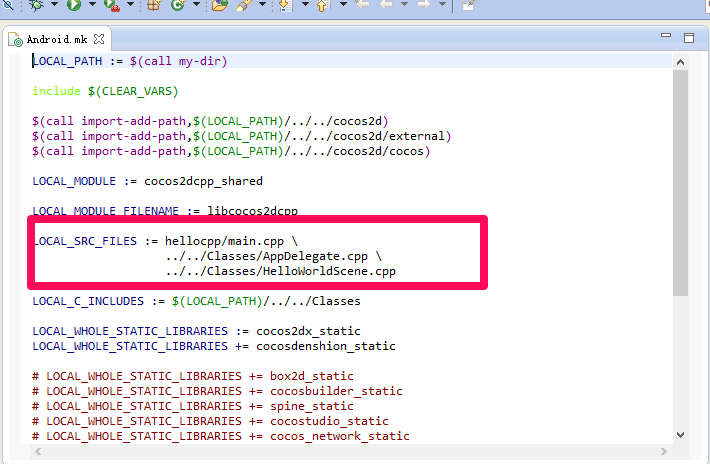Click the import-add-path line ending in cocos2d/external)

point(242,136)
